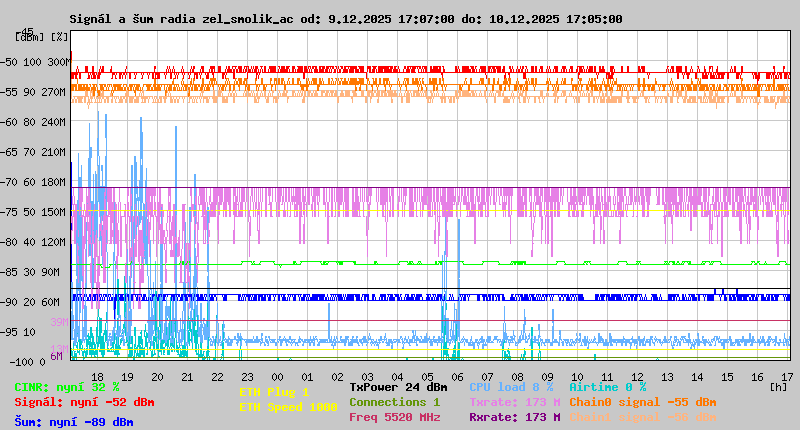Click hour '04' on the time axis

(x=397, y=377)
